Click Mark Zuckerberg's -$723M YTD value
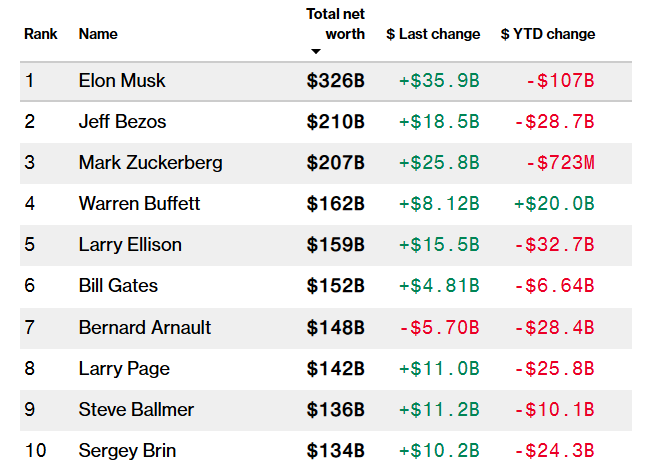 click(560, 163)
